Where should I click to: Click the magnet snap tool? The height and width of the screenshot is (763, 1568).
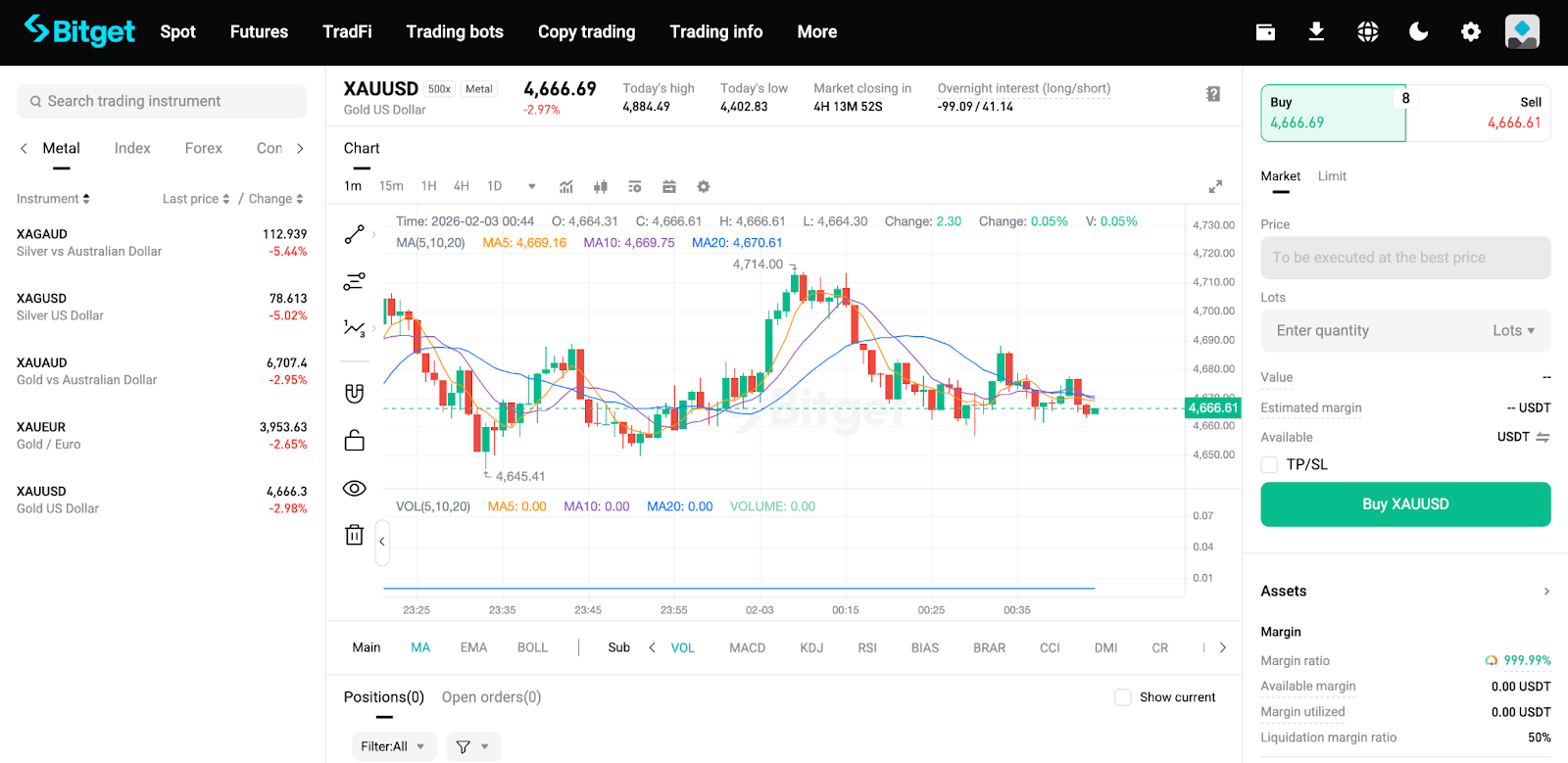pyautogui.click(x=354, y=393)
